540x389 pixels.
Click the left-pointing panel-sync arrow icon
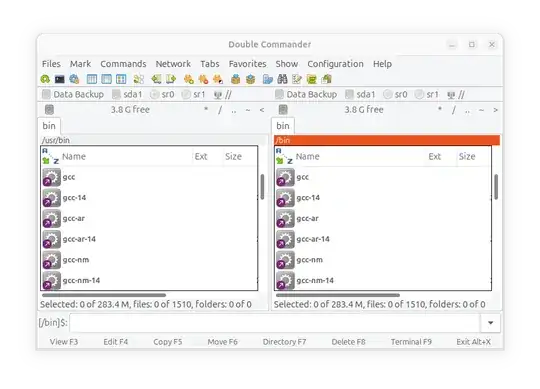(x=156, y=79)
